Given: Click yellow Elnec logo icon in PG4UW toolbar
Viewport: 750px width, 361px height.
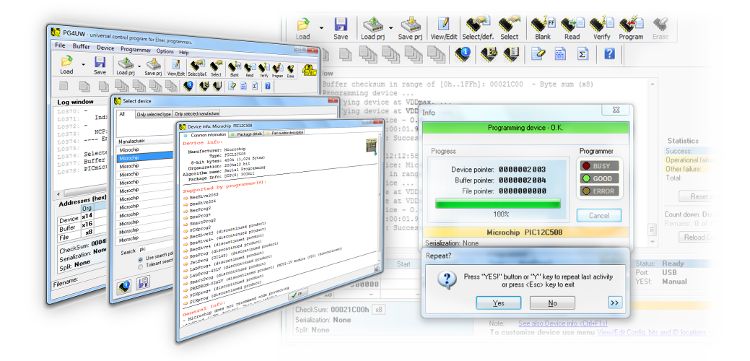Looking at the screenshot, I should pos(310,71).
